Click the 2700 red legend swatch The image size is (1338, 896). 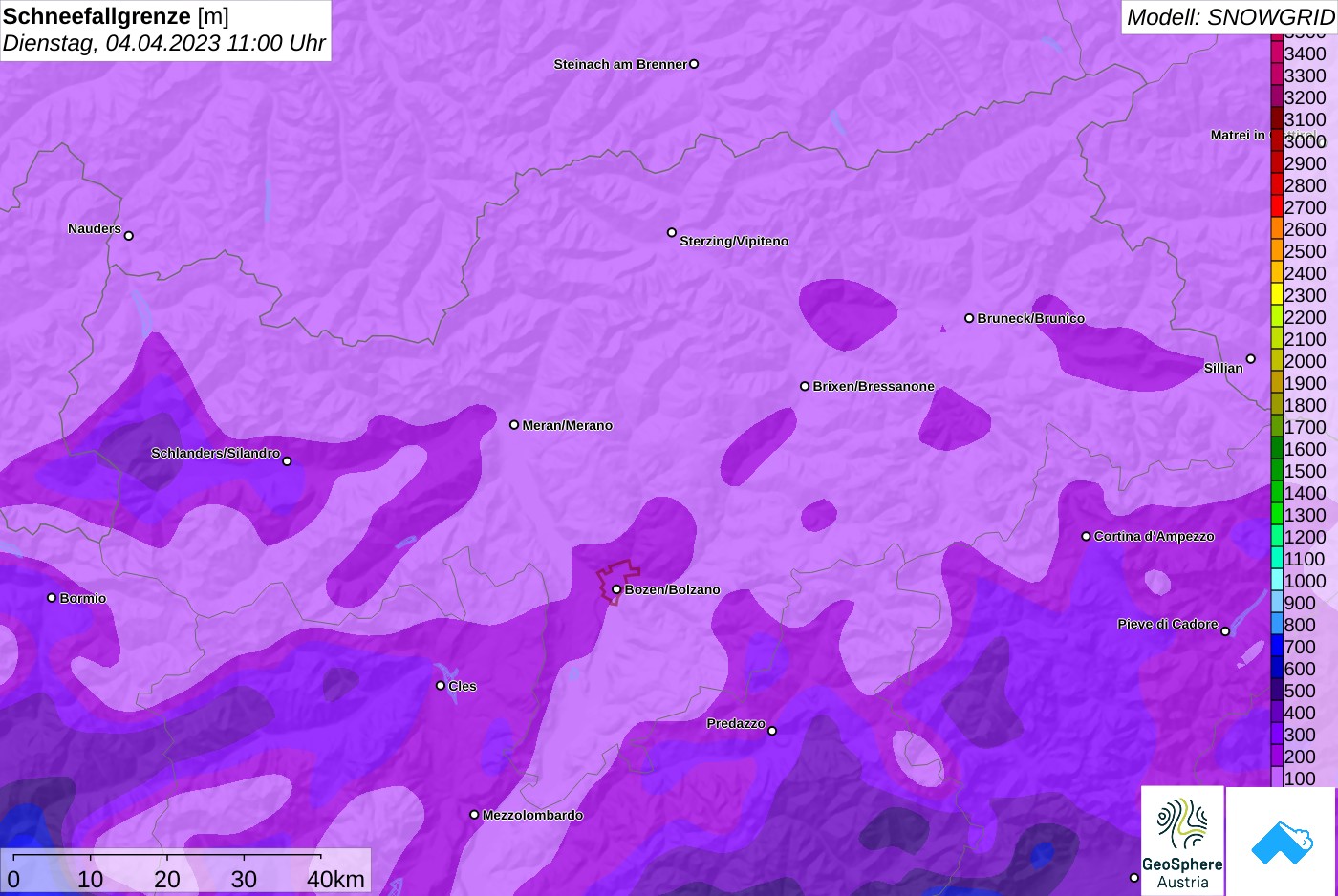[1277, 207]
